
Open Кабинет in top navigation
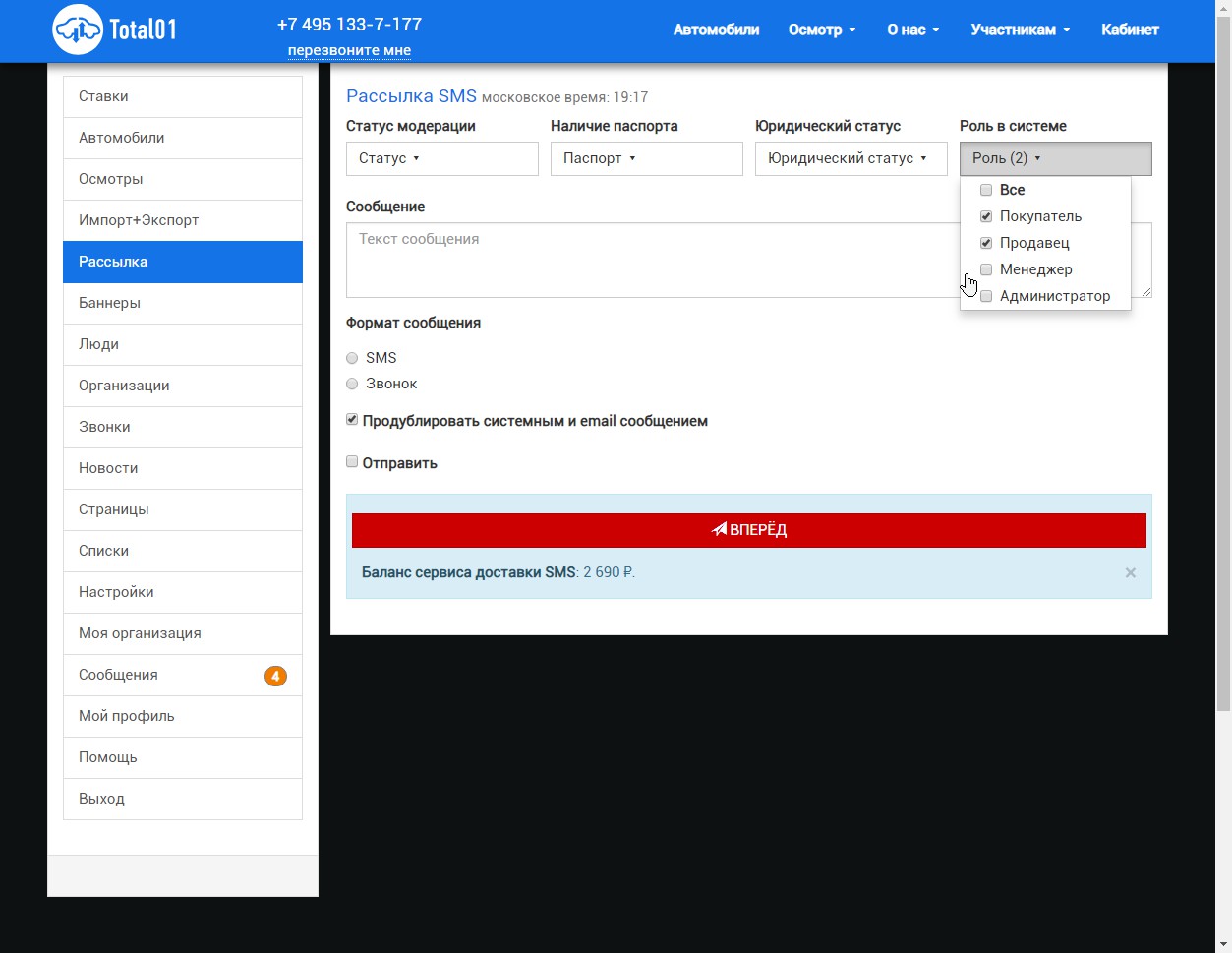pyautogui.click(x=1130, y=30)
